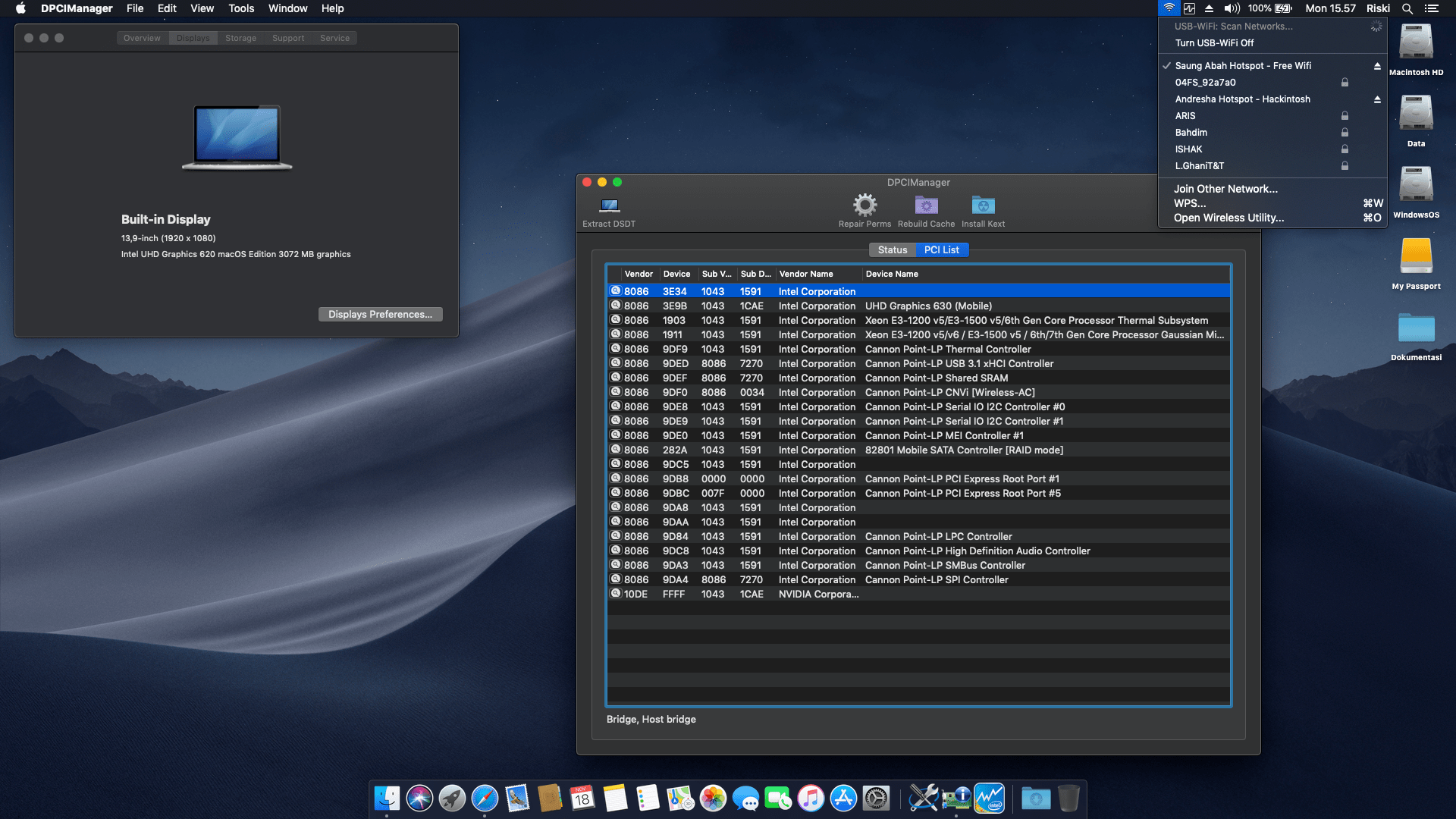The height and width of the screenshot is (819, 1456).
Task: Click the Extract DSDT toolbar icon
Action: 609,206
